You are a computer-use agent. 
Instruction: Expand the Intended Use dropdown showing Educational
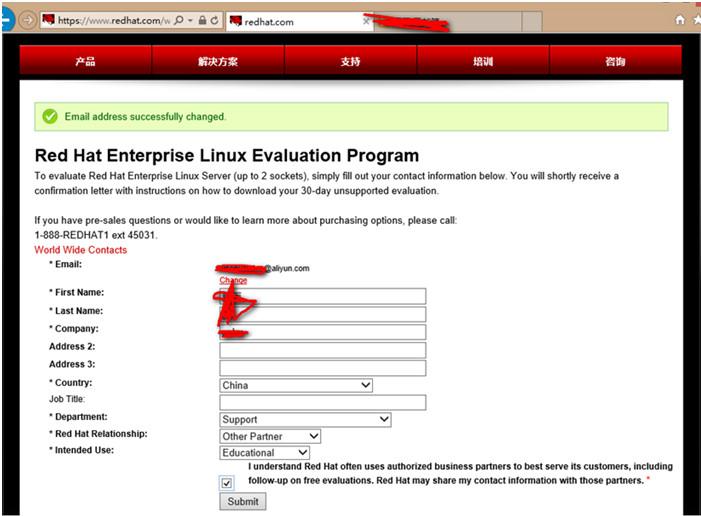click(x=264, y=453)
